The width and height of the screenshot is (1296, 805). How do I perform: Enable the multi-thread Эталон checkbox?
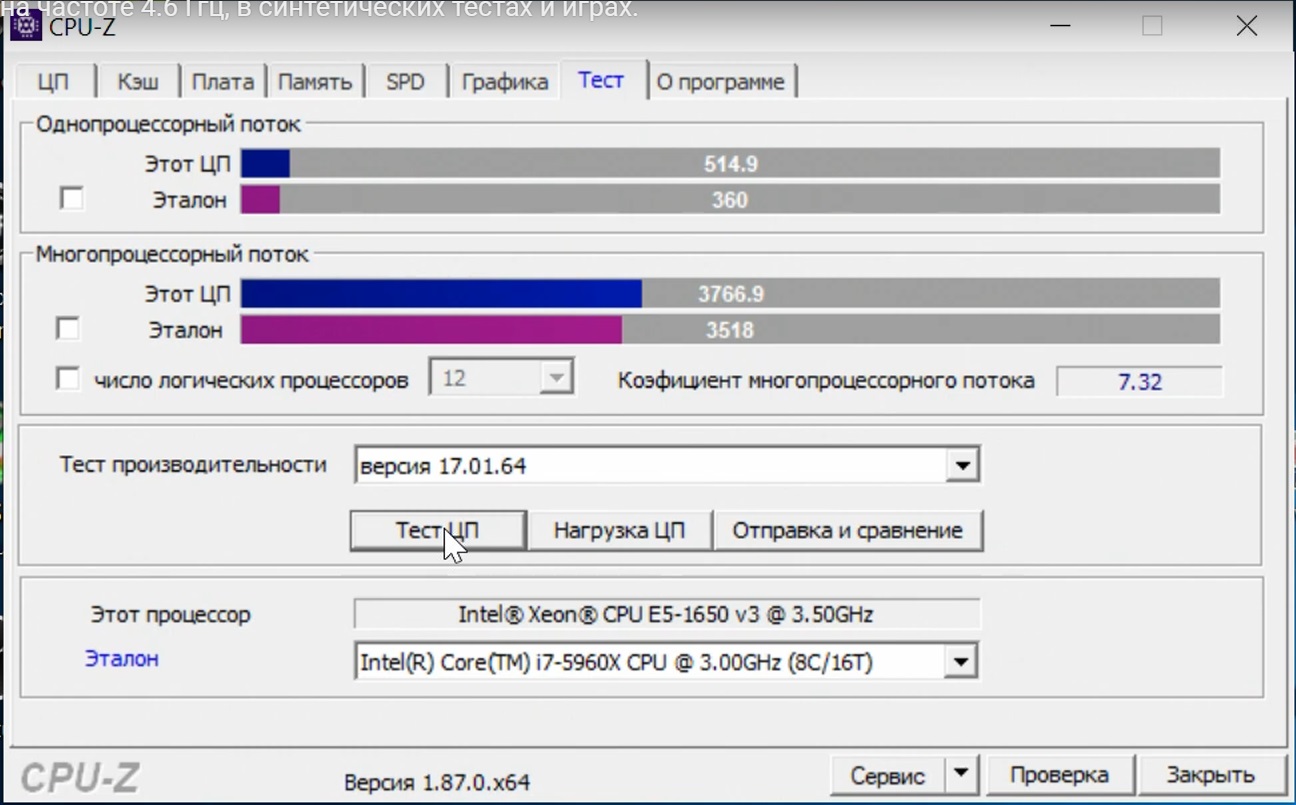pyautogui.click(x=68, y=329)
